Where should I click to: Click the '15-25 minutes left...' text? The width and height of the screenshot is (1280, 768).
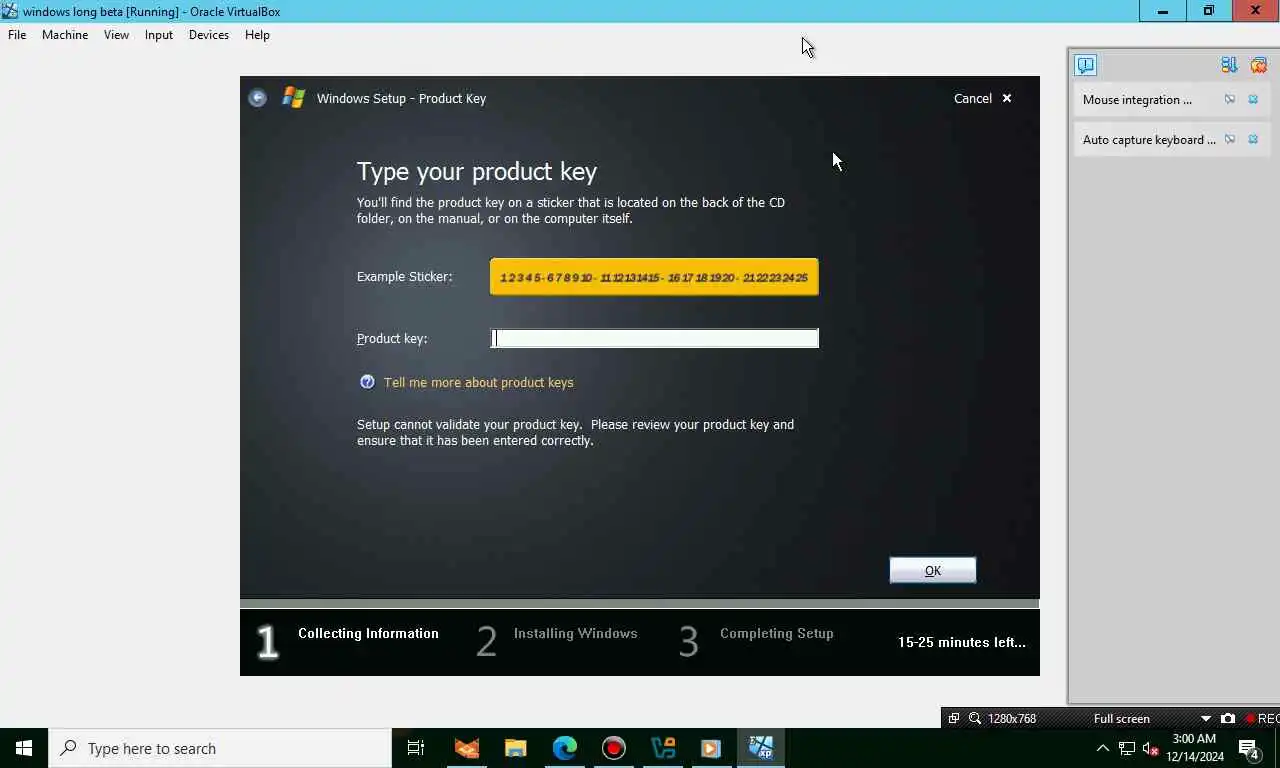tap(962, 642)
